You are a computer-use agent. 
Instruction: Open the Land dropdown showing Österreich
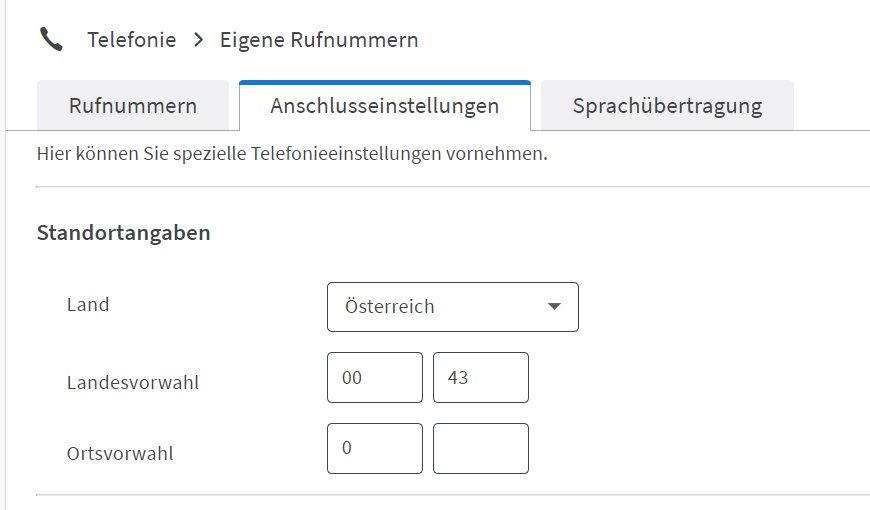click(440, 307)
